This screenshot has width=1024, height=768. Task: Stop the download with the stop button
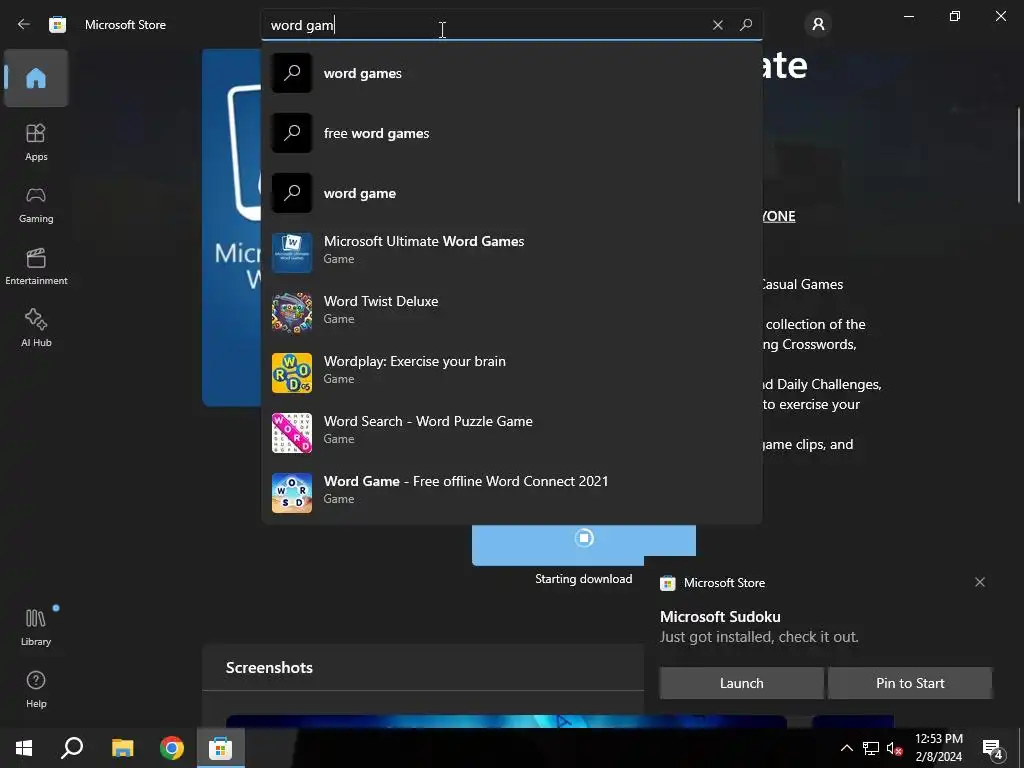tap(584, 538)
